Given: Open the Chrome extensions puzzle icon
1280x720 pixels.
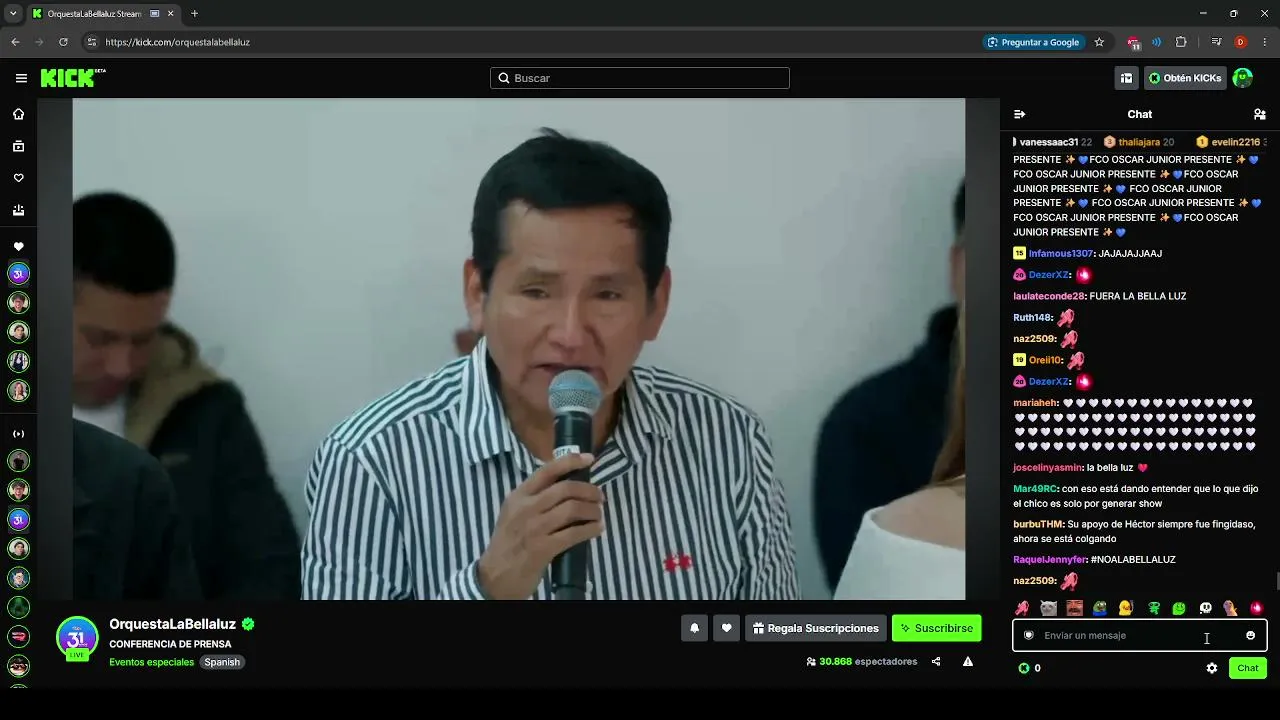Looking at the screenshot, I should pos(1181,42).
